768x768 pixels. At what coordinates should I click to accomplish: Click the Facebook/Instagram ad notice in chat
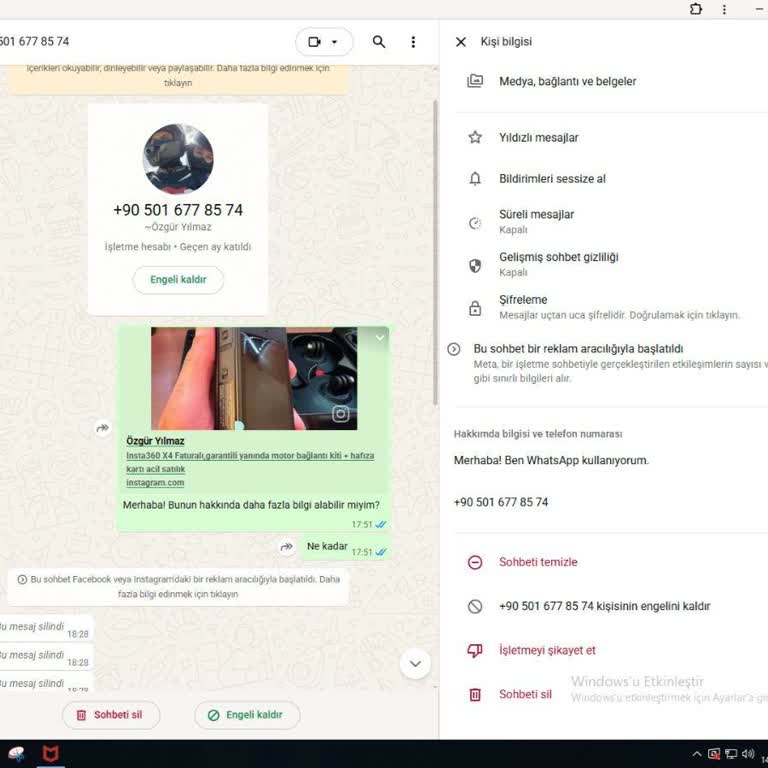pyautogui.click(x=178, y=587)
